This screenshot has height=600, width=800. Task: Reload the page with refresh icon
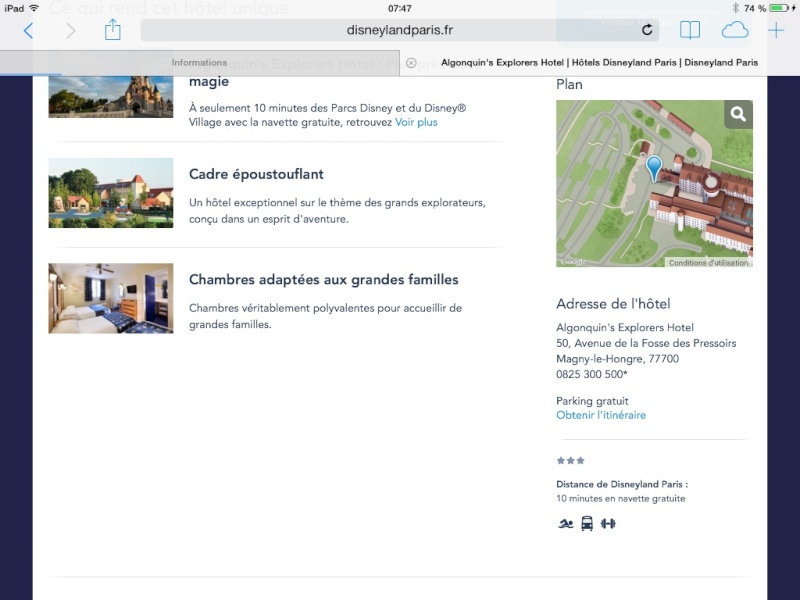[x=647, y=30]
